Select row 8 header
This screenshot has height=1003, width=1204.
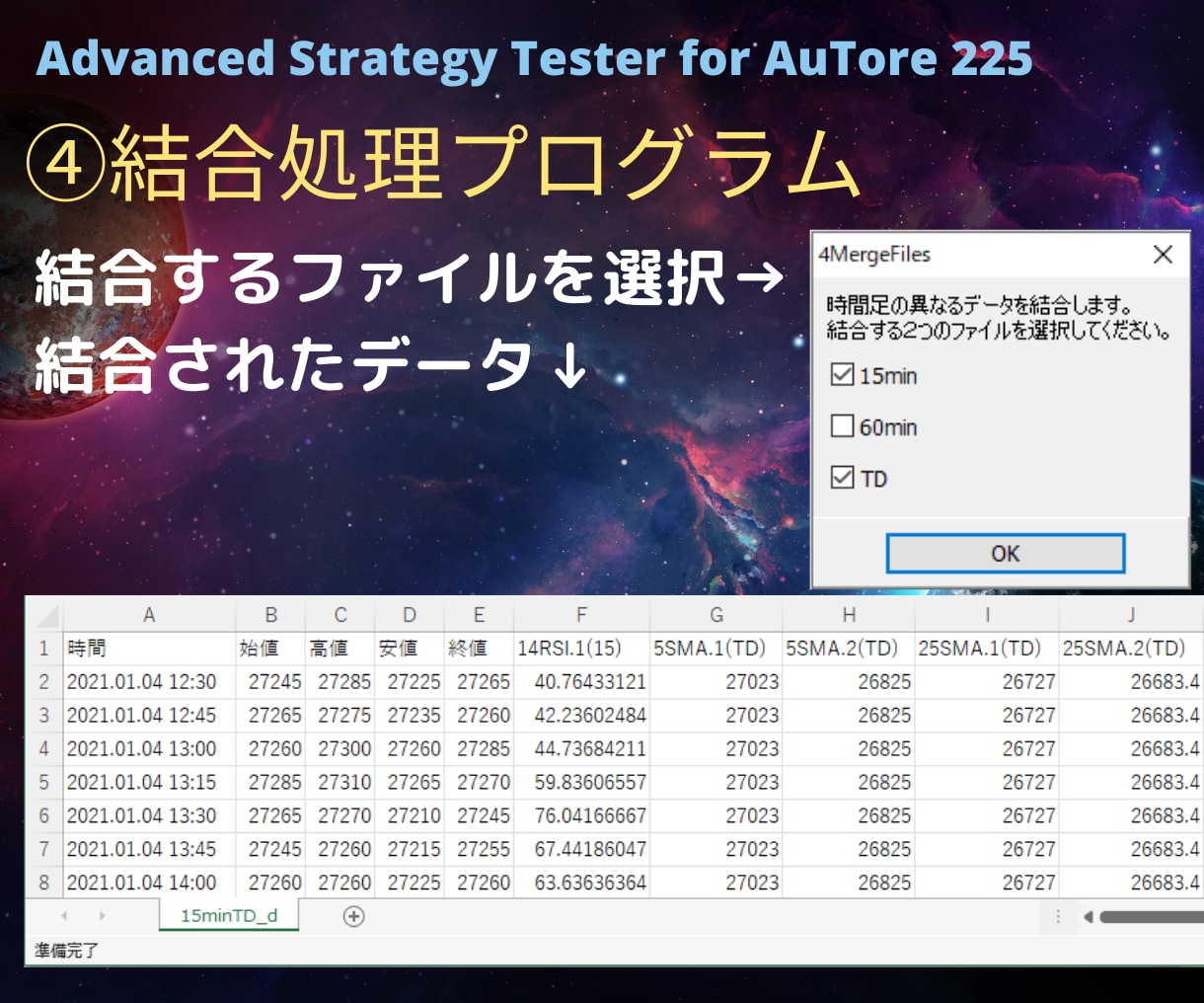[x=44, y=883]
